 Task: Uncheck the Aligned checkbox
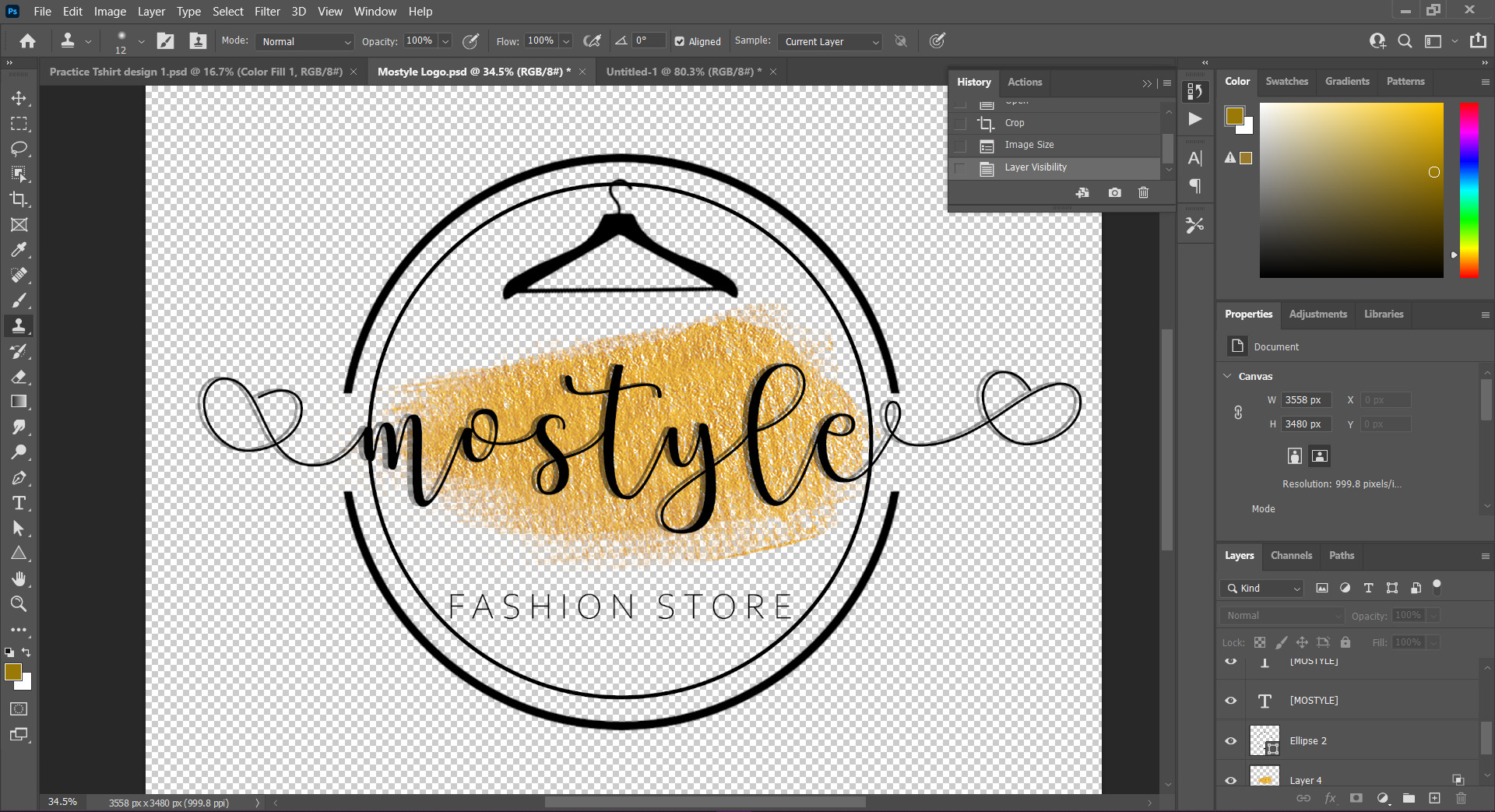(680, 42)
